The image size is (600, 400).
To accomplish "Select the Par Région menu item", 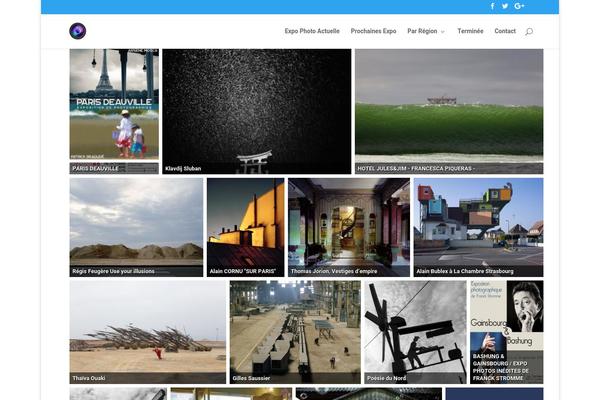I will (422, 31).
